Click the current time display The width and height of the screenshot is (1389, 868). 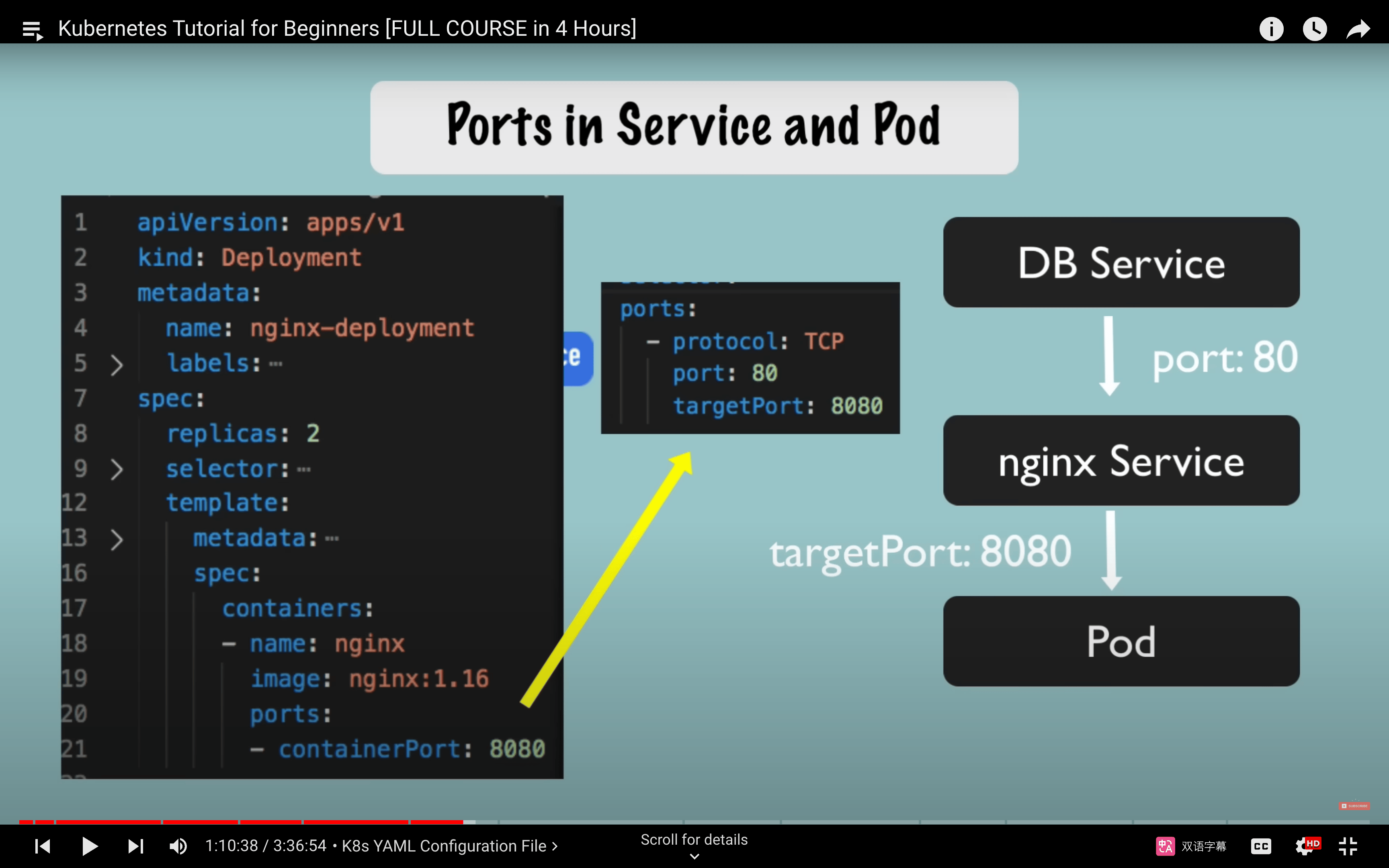[231, 845]
